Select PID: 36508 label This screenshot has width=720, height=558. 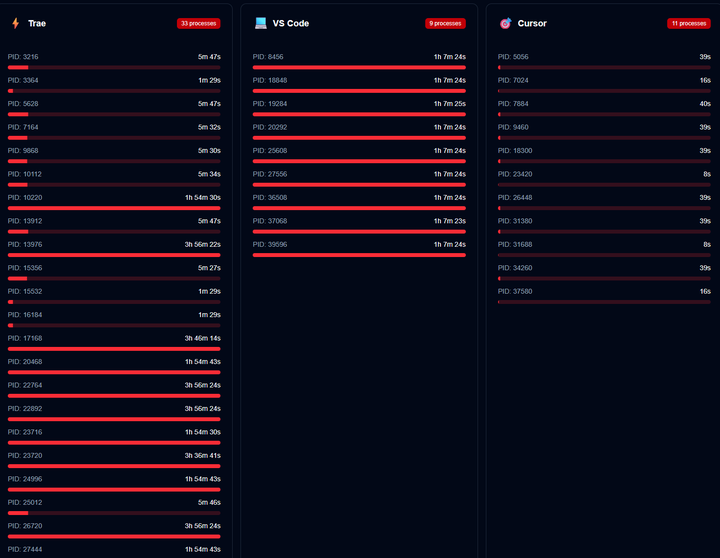(270, 197)
